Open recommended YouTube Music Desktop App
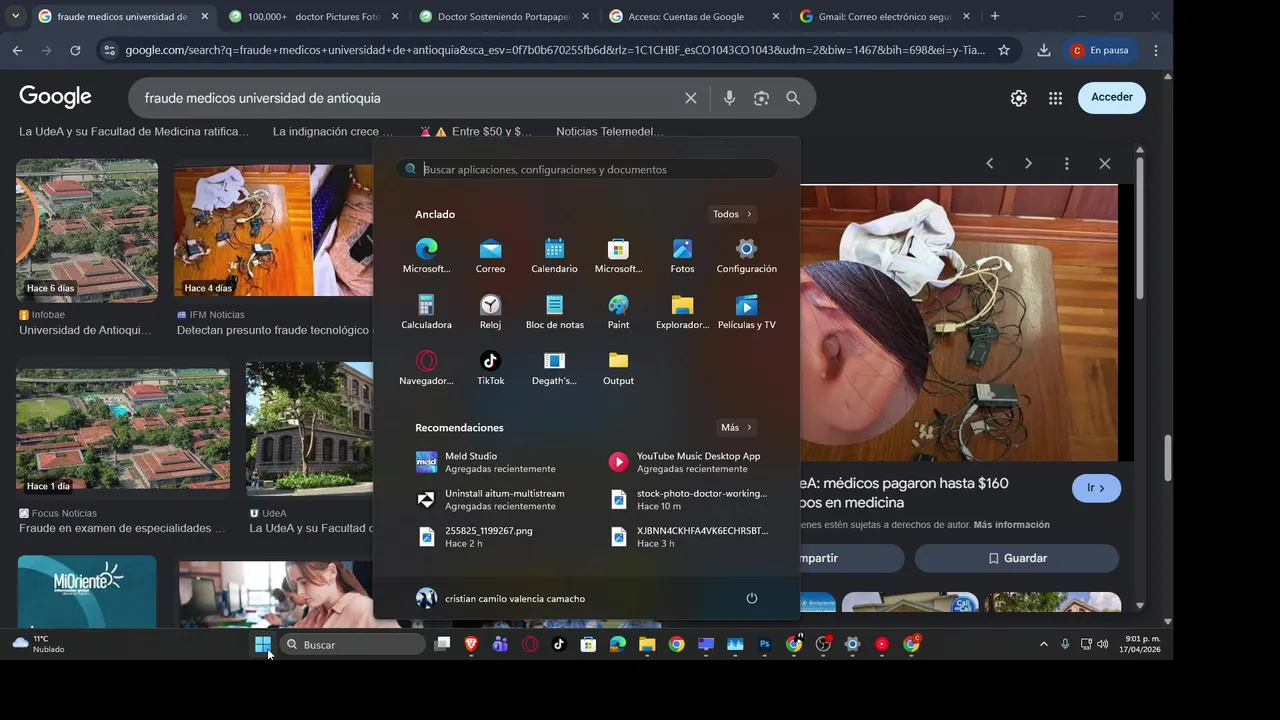1280x720 pixels. pyautogui.click(x=688, y=462)
